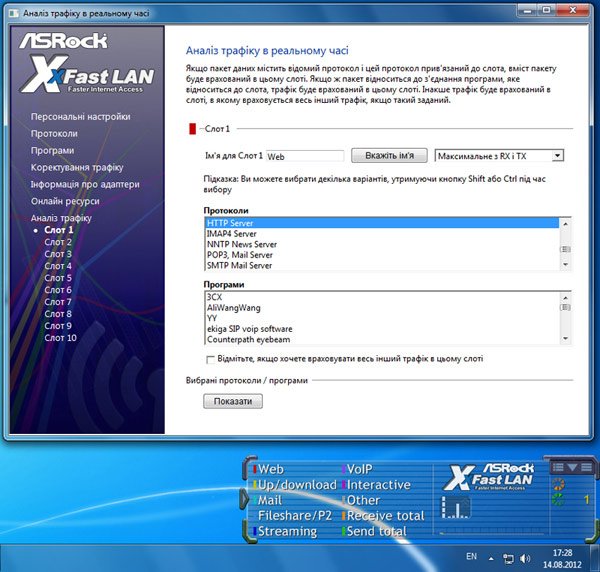
Task: Select 'SMTP Mail Server' protocol
Action: tap(382, 266)
